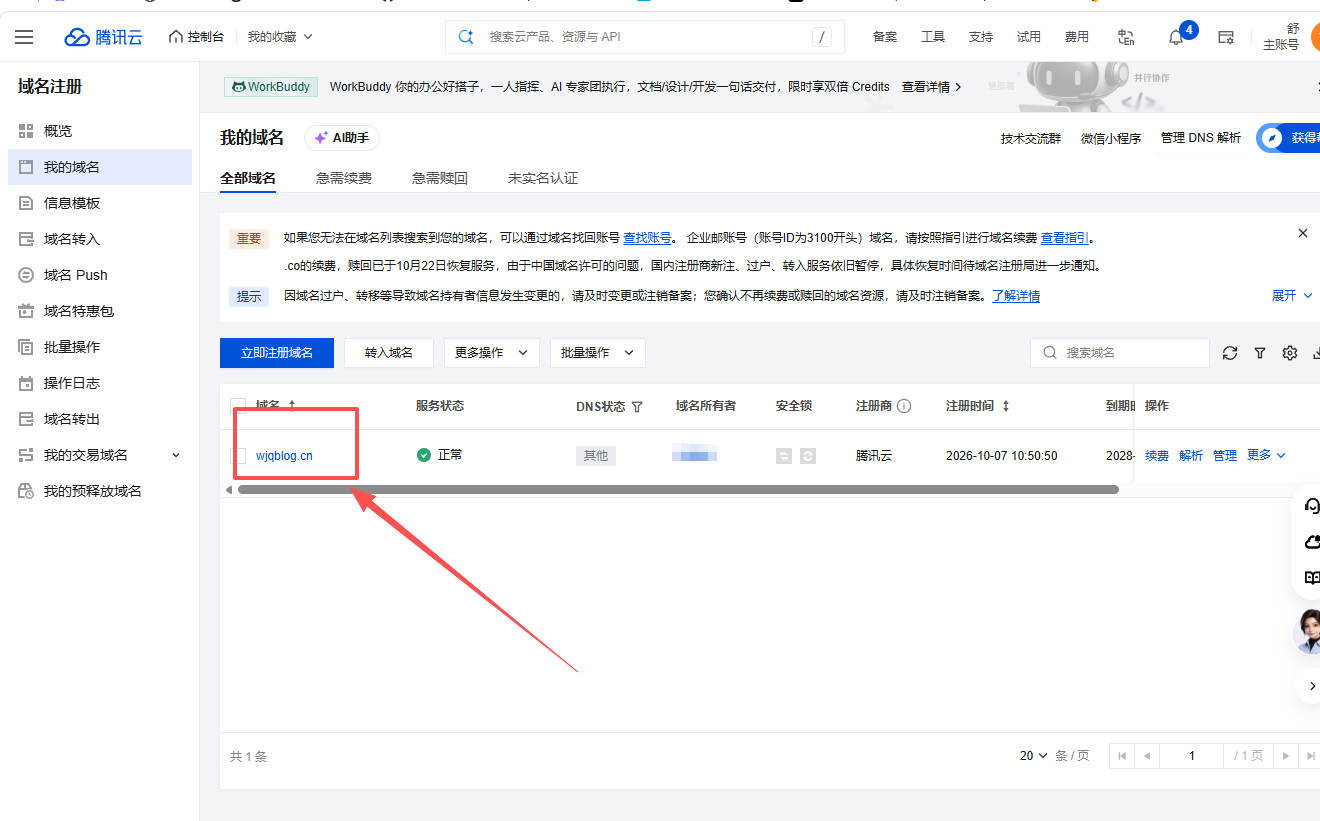The image size is (1320, 821).
Task: Click 解析 for wjqblog.cn
Action: (x=1191, y=456)
